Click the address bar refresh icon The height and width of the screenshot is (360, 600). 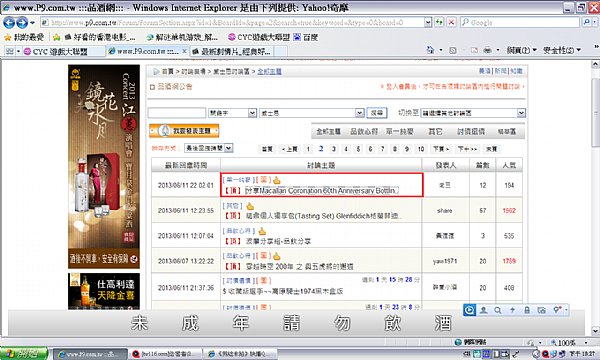click(439, 22)
